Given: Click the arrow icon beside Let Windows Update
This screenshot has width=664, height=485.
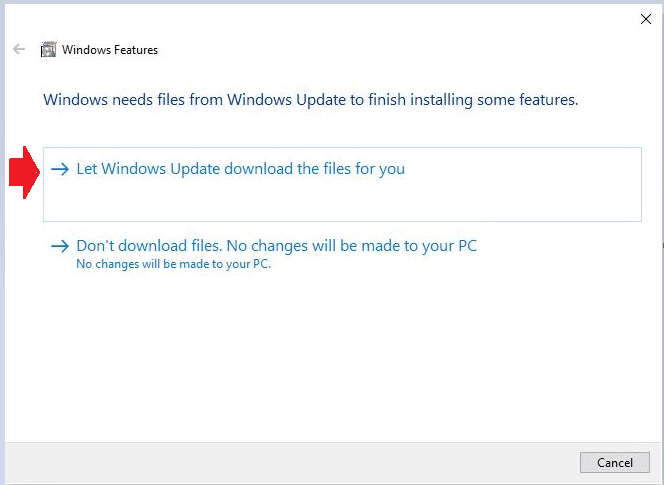Looking at the screenshot, I should (x=61, y=169).
